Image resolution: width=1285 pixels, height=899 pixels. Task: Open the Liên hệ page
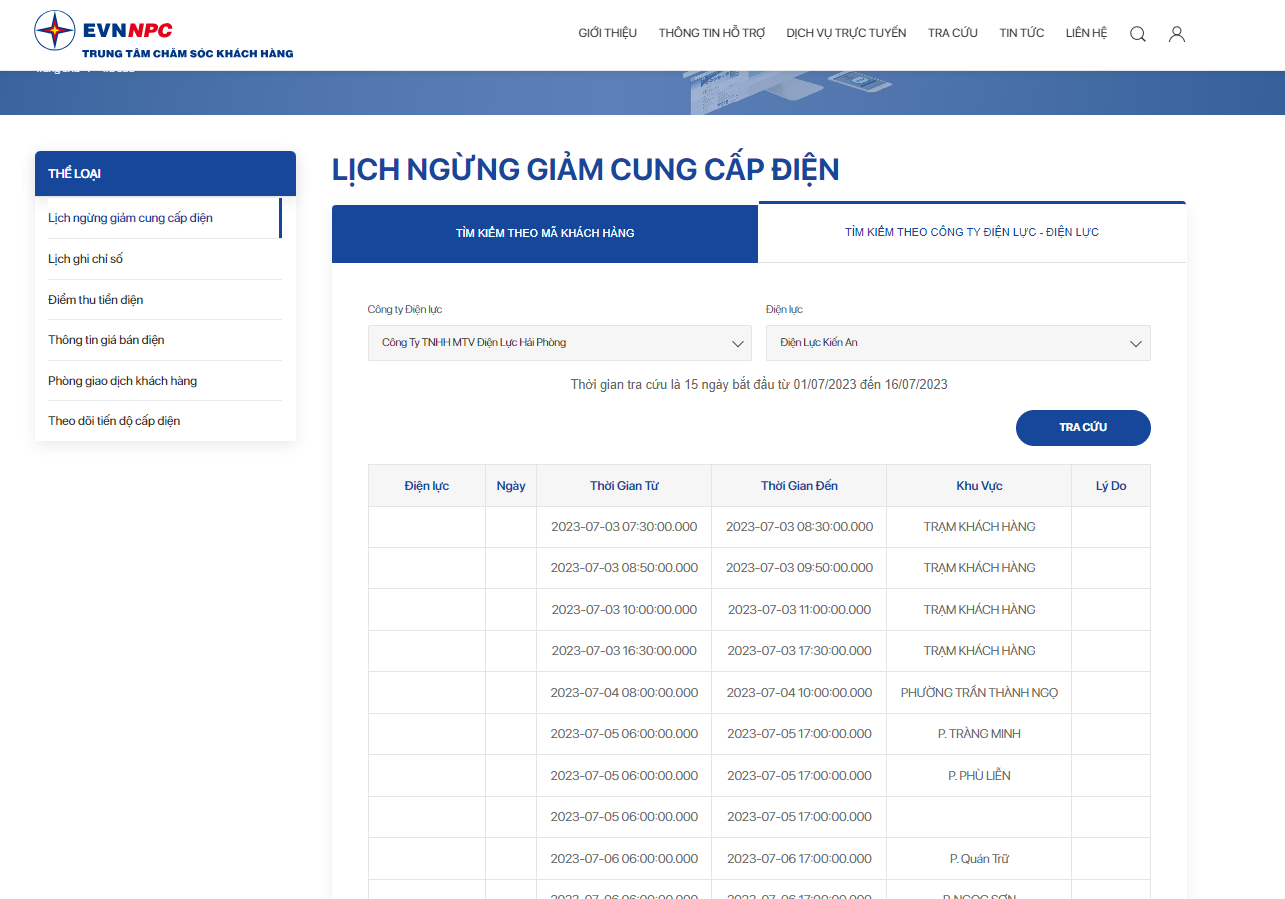coord(1086,33)
